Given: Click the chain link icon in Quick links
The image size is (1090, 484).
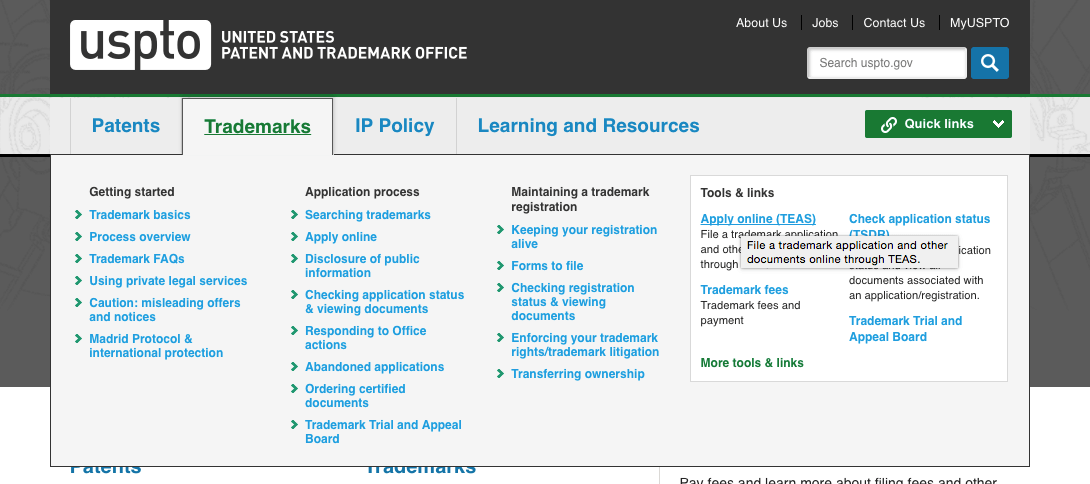Looking at the screenshot, I should pyautogui.click(x=888, y=124).
